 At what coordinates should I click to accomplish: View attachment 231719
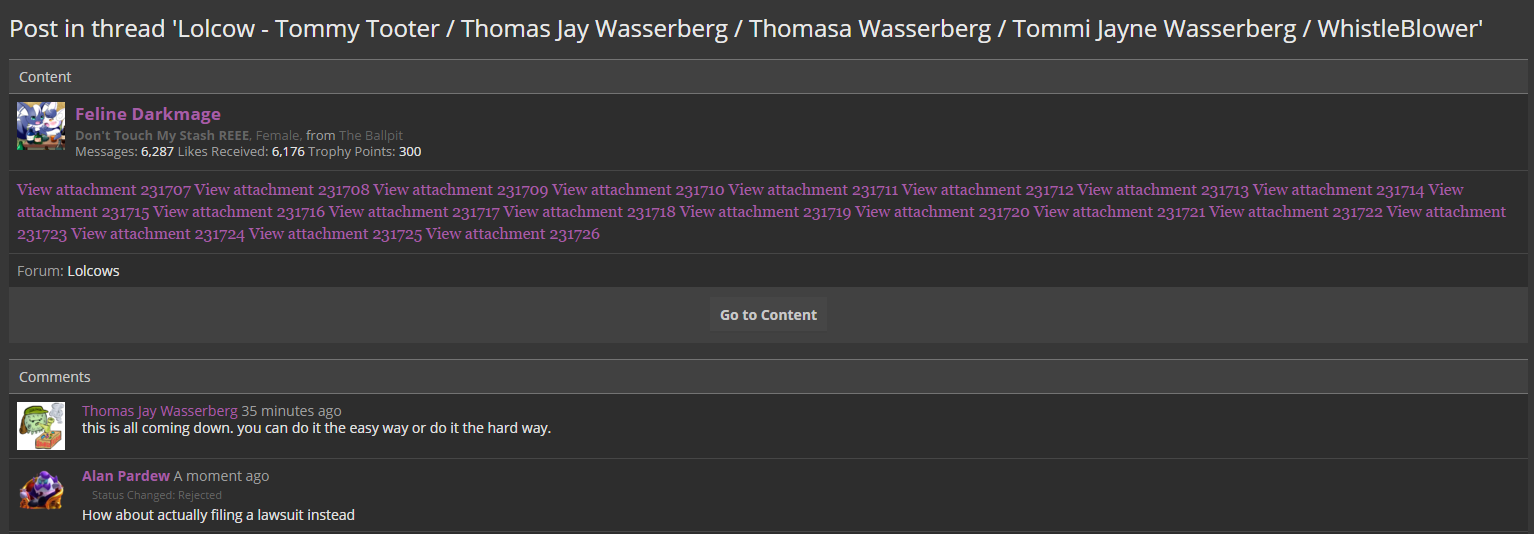point(765,212)
